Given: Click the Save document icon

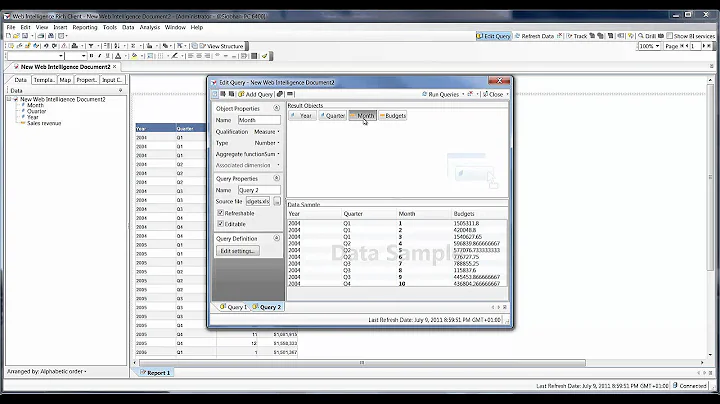Looking at the screenshot, I should click(x=25, y=36).
